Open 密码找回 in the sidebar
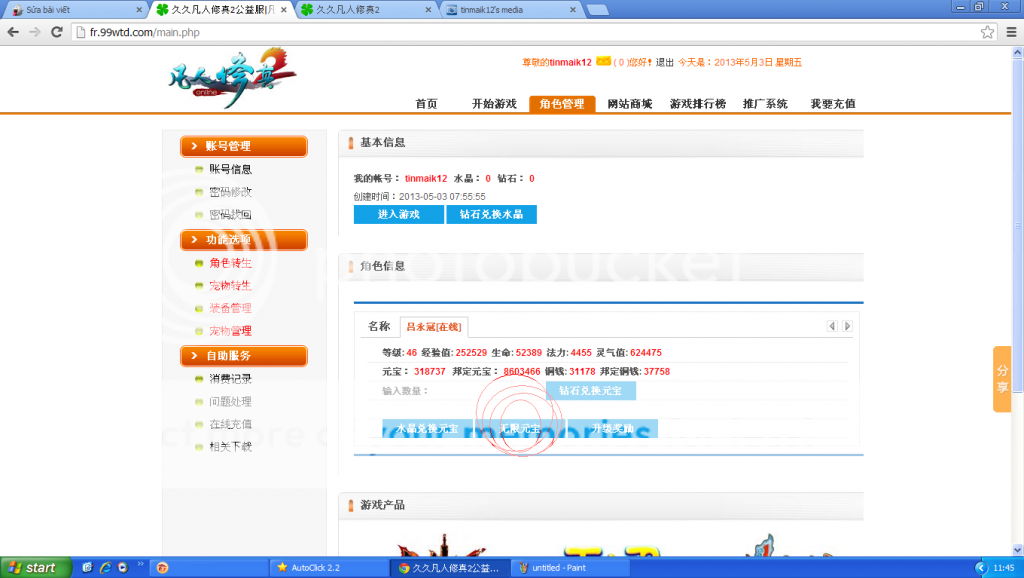The width and height of the screenshot is (1024, 578). pyautogui.click(x=230, y=214)
